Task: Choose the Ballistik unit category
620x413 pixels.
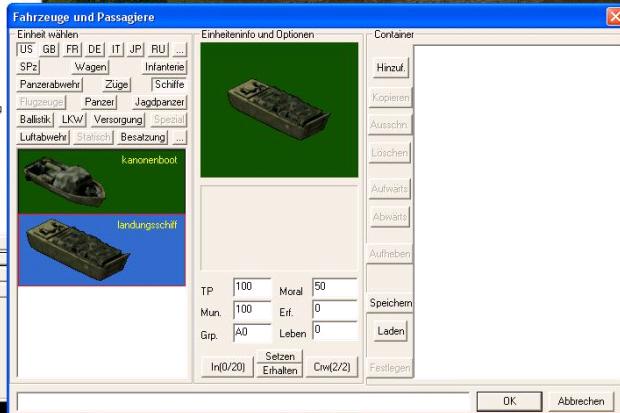Action: tap(35, 119)
